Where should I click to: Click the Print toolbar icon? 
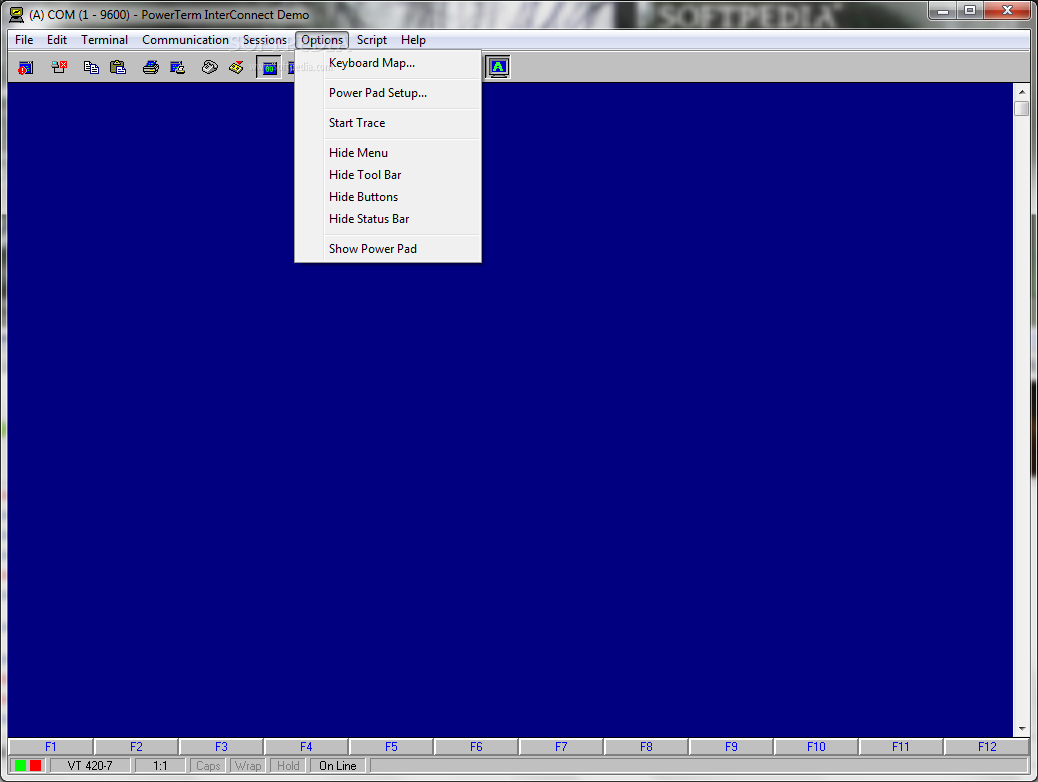151,68
